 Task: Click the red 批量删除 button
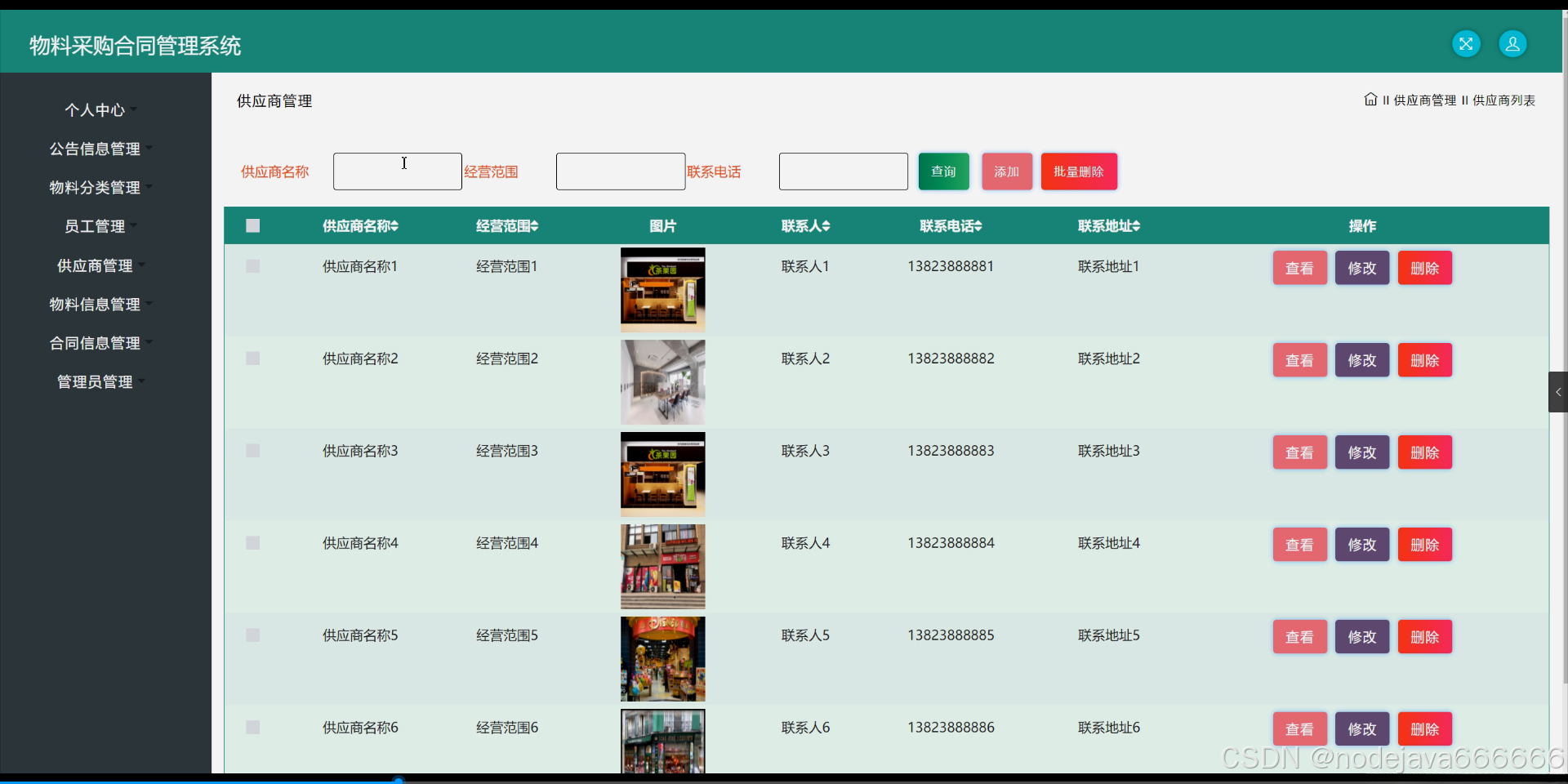click(x=1079, y=171)
